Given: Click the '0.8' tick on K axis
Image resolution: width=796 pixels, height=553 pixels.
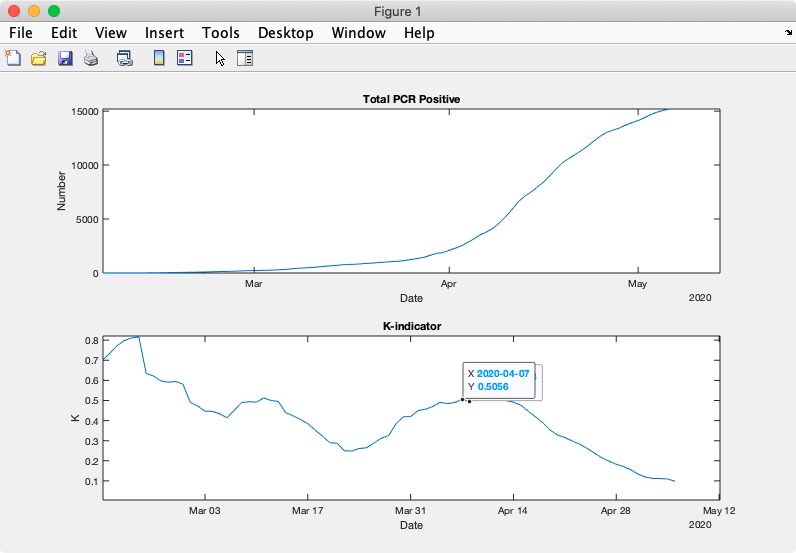Looking at the screenshot, I should pyautogui.click(x=92, y=340).
